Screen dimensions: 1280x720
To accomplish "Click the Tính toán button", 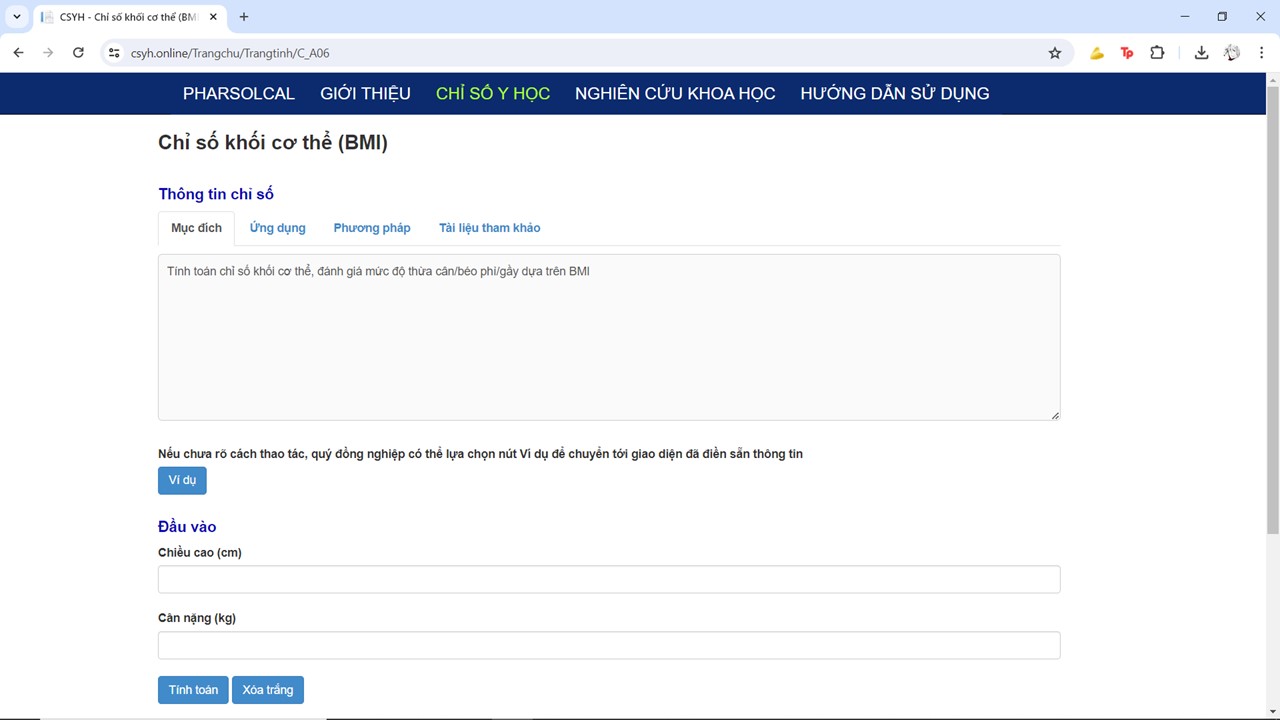I will coord(193,690).
